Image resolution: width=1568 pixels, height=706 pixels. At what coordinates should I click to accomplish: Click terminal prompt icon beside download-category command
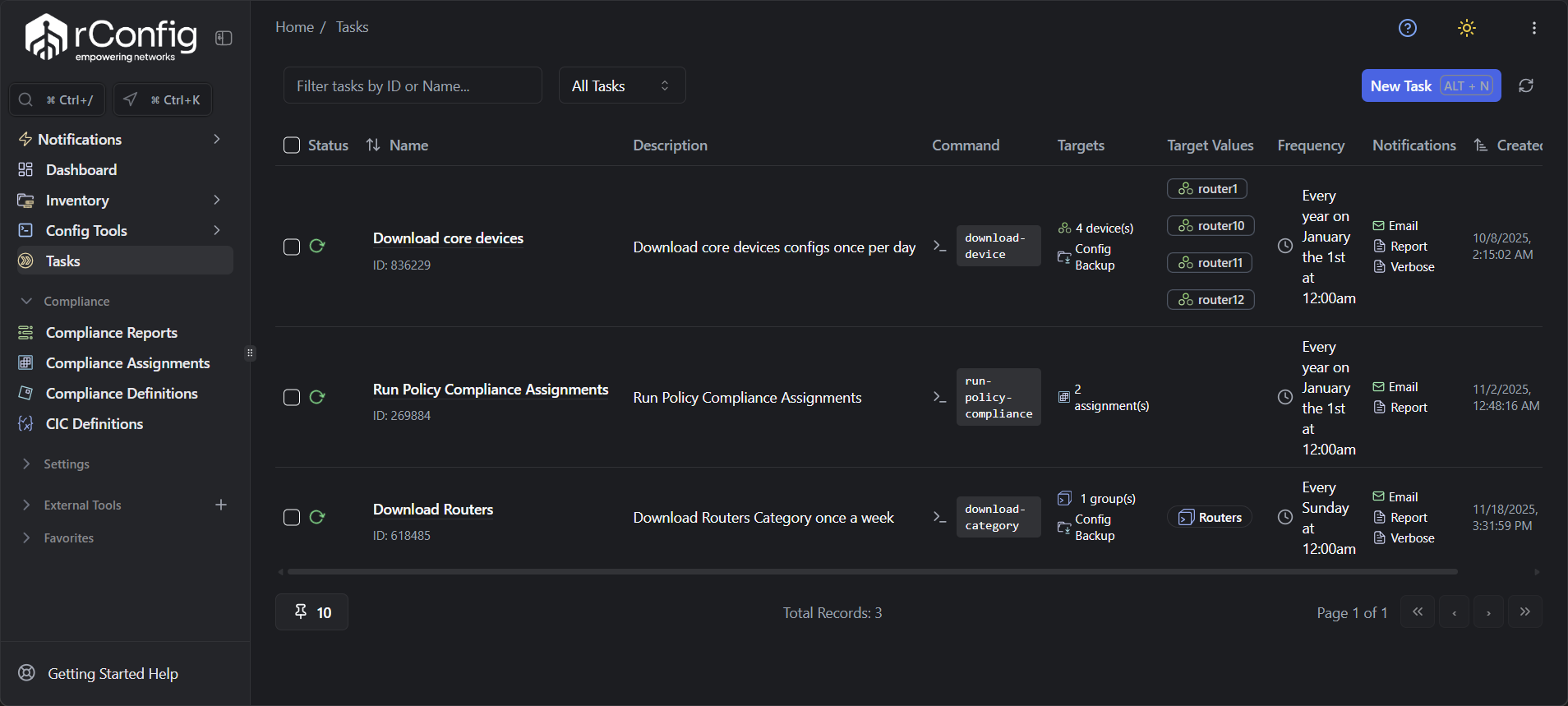(x=940, y=517)
